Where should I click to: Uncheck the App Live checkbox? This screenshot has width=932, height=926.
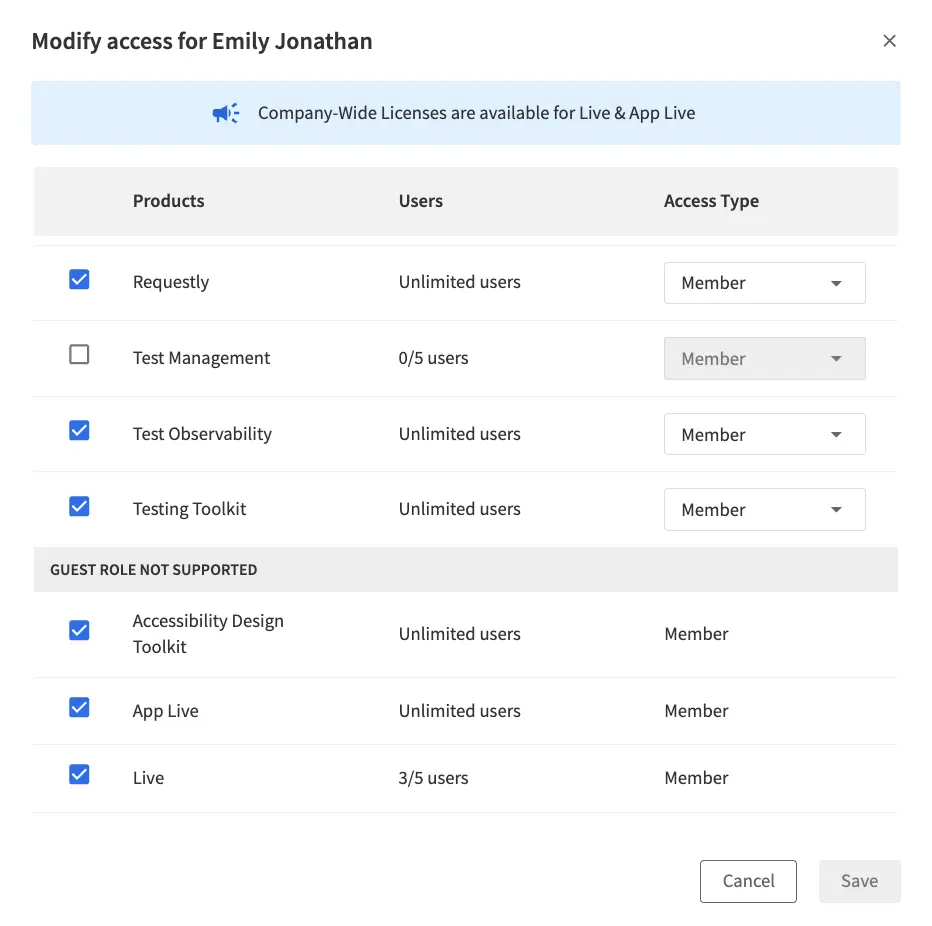click(79, 707)
